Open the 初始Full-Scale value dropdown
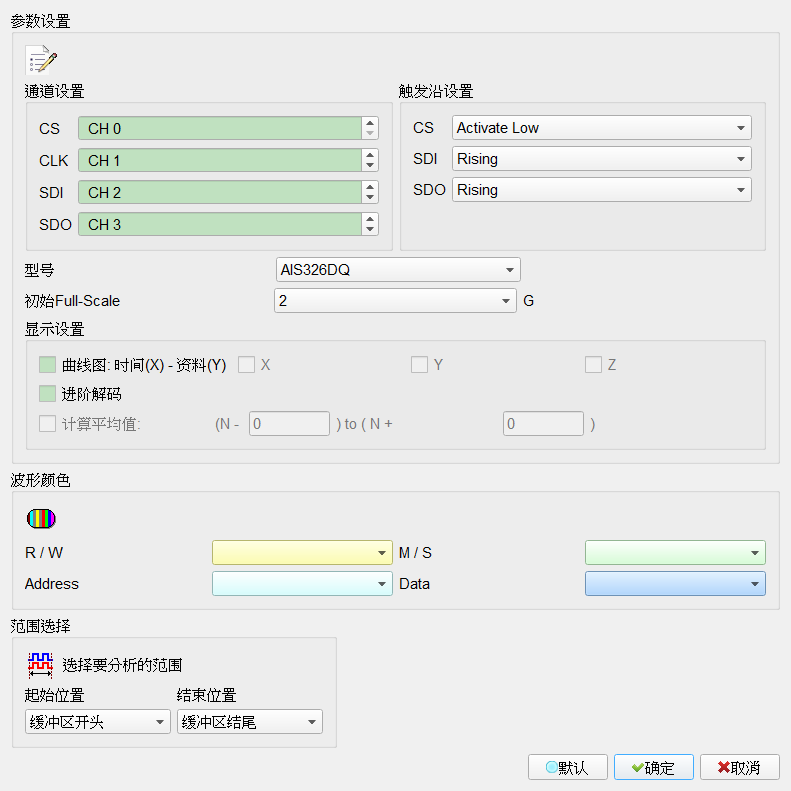This screenshot has width=791, height=791. coord(395,300)
